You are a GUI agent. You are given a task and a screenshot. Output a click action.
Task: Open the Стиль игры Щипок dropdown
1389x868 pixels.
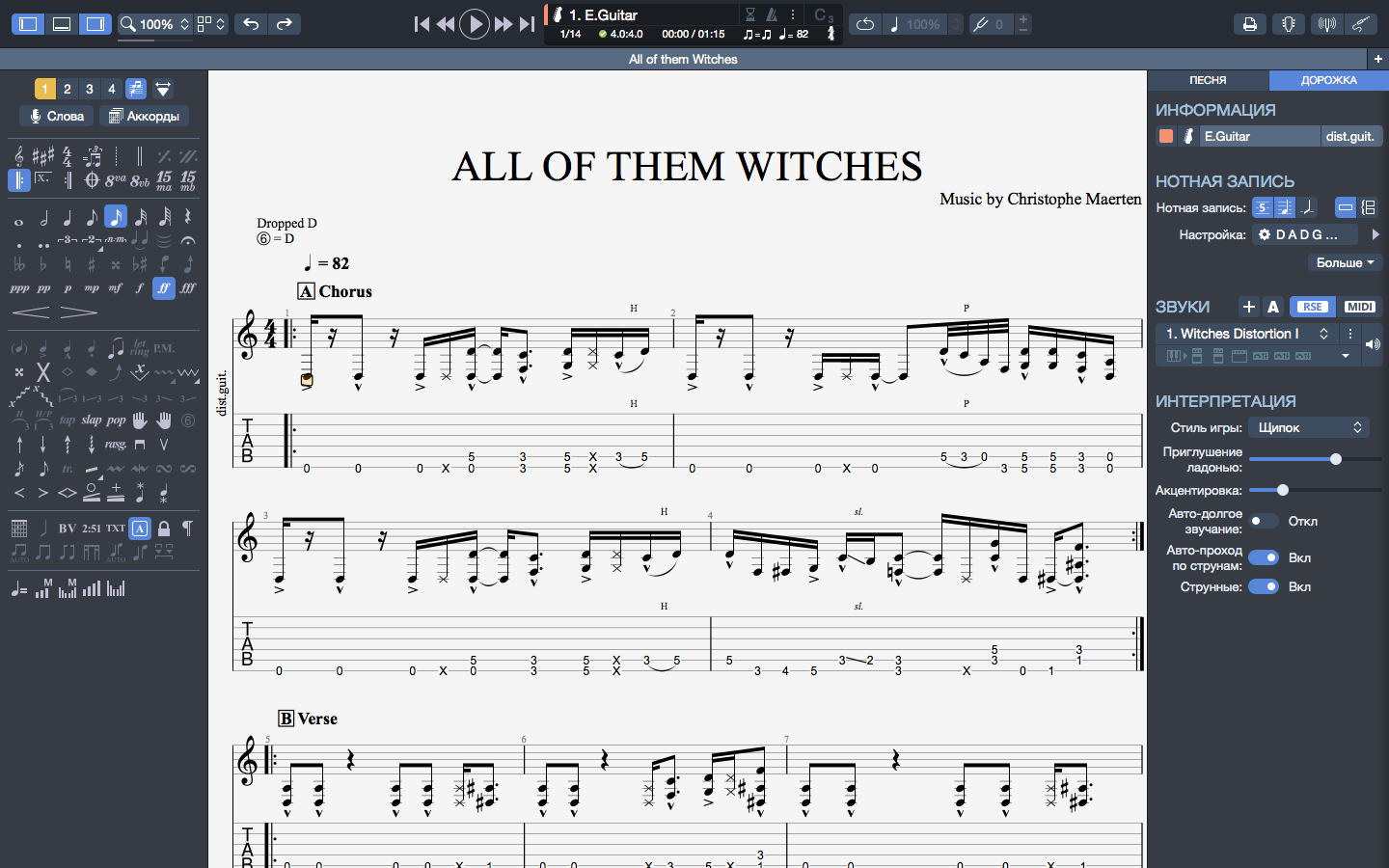[x=1309, y=427]
